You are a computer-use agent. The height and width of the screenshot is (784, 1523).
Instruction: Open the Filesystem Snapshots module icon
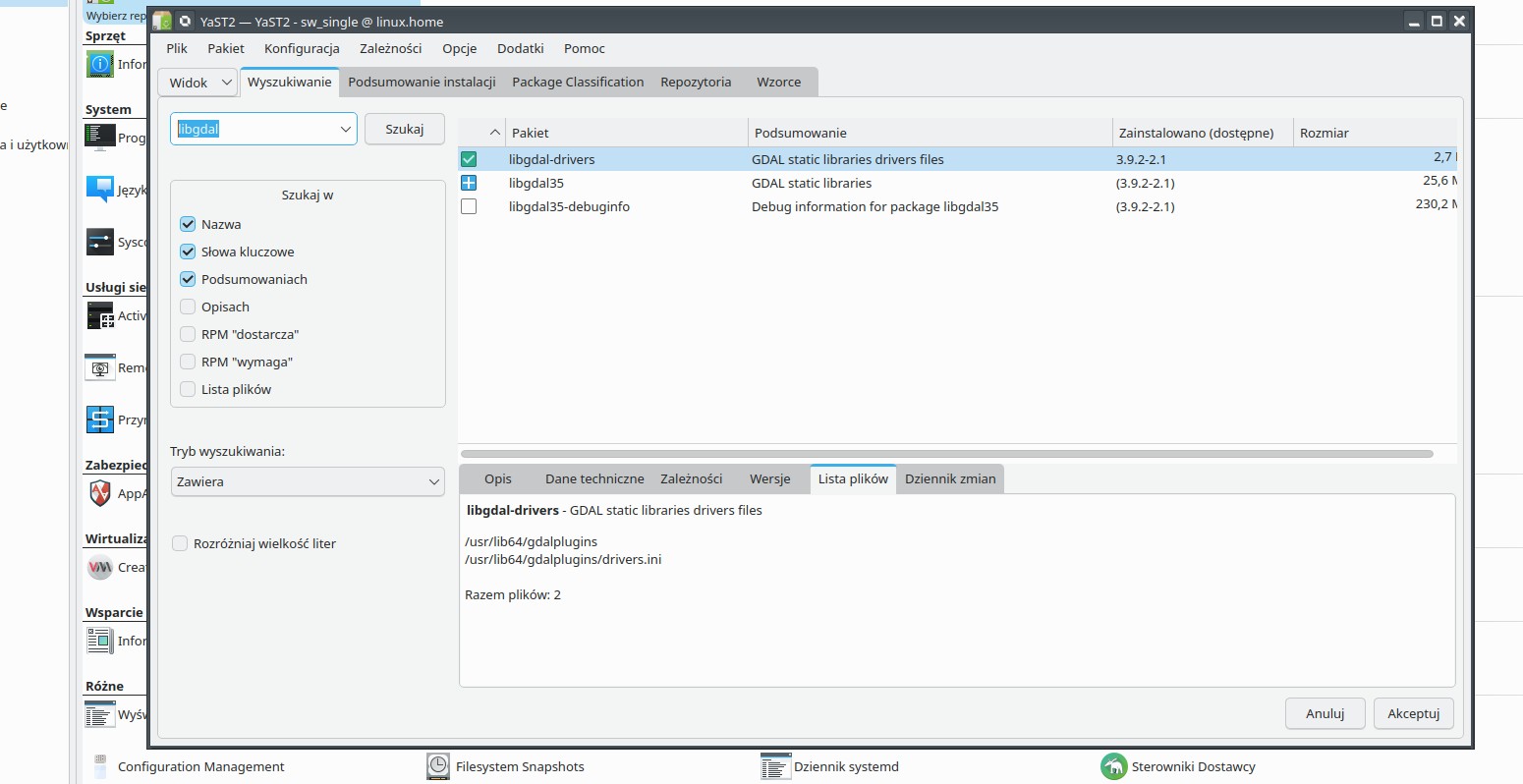438,766
